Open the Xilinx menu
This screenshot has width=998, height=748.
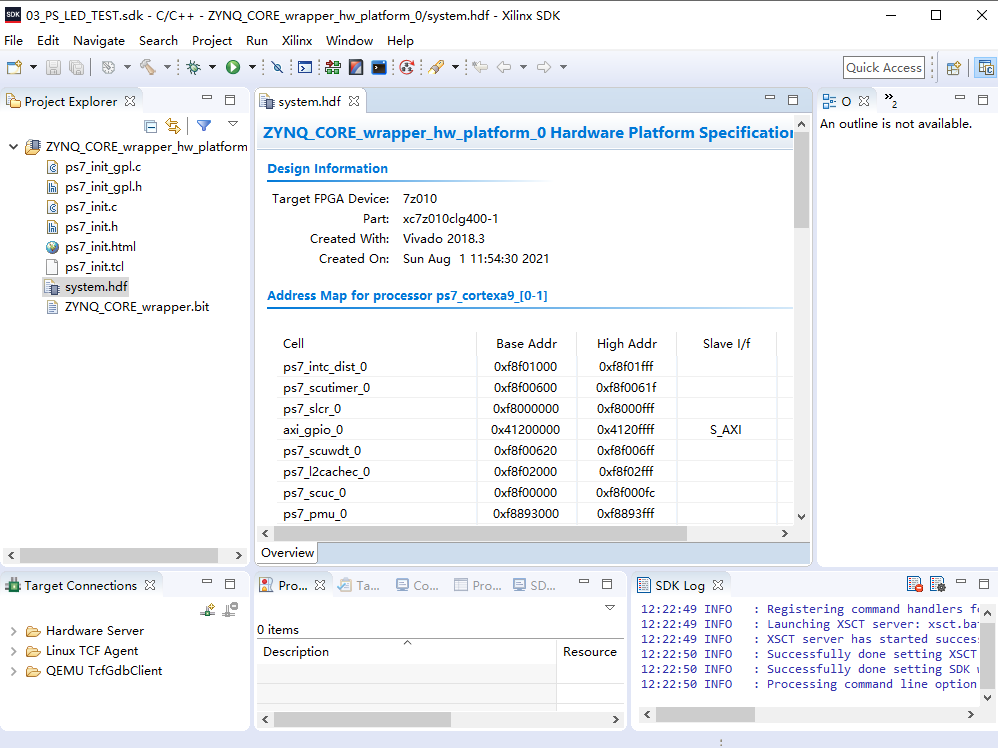click(297, 41)
